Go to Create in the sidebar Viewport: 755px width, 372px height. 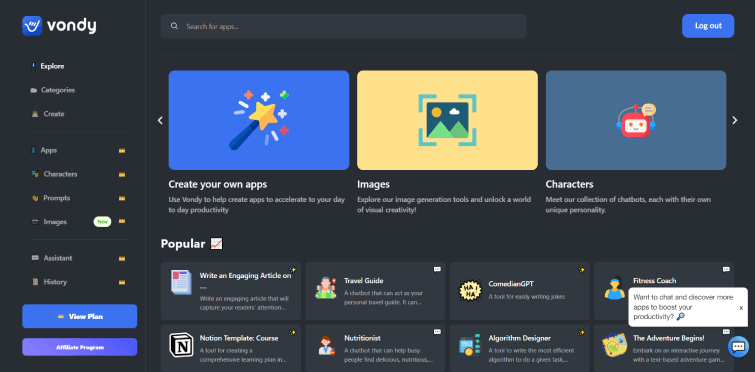pyautogui.click(x=53, y=114)
